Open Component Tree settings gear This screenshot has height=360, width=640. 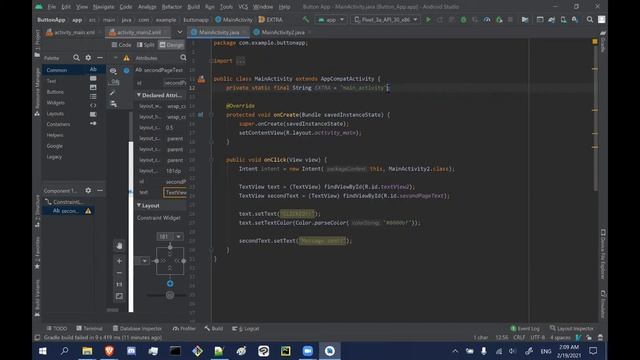pyautogui.click(x=88, y=191)
